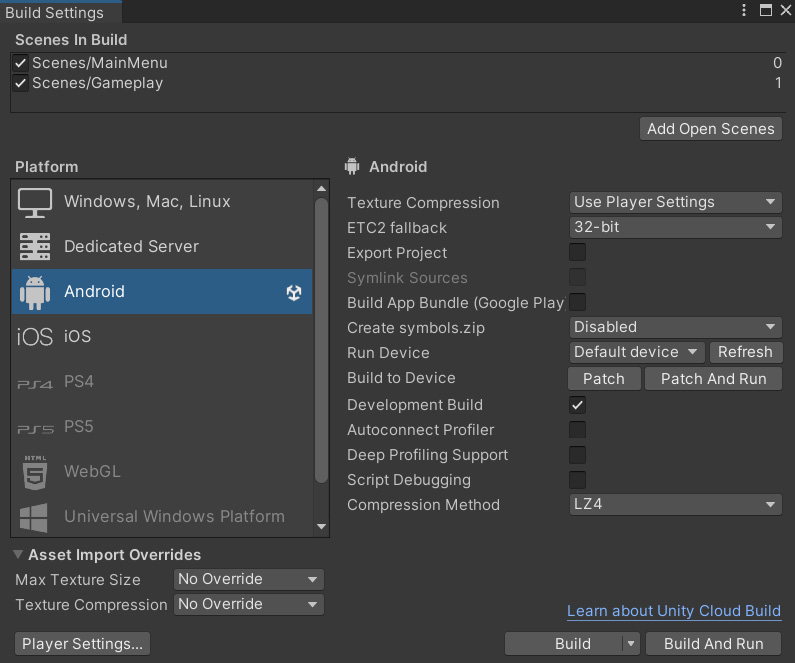Select the Dedicated Server platform
Viewport: 795px width, 663px height.
tap(162, 246)
